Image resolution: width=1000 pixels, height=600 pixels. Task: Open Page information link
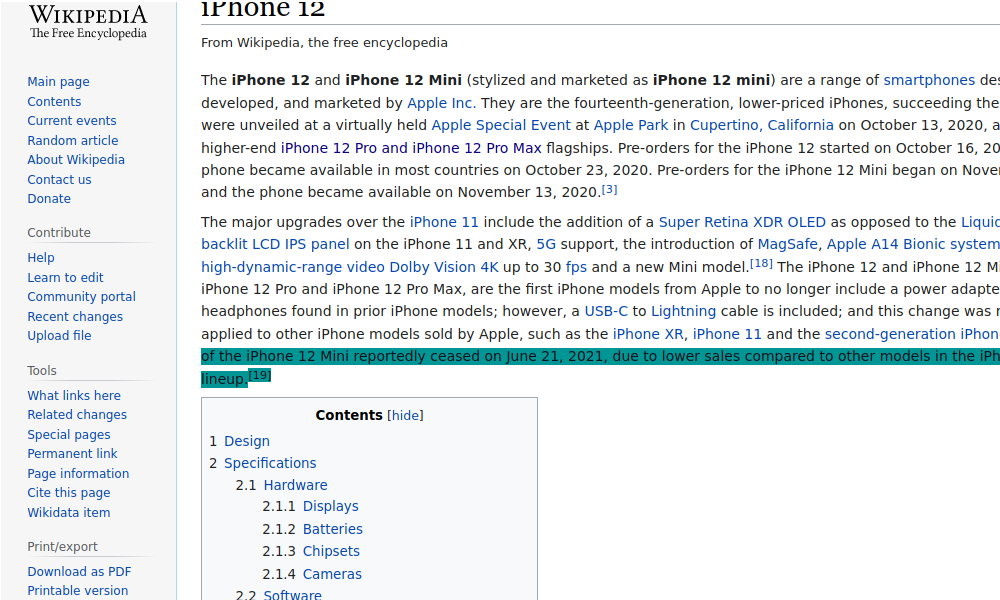coord(78,473)
